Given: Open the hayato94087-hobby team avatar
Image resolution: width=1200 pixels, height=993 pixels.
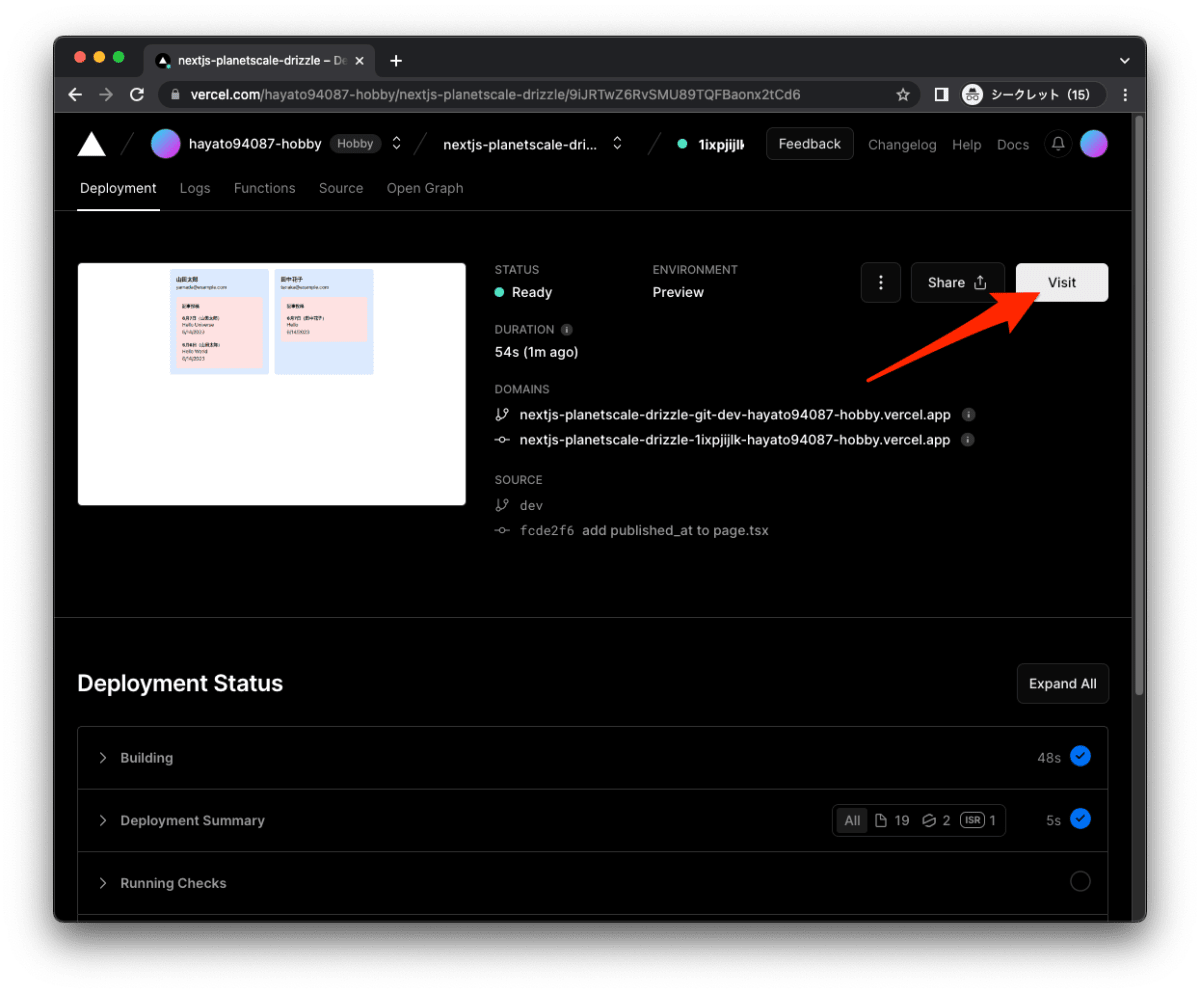Looking at the screenshot, I should pyautogui.click(x=165, y=144).
